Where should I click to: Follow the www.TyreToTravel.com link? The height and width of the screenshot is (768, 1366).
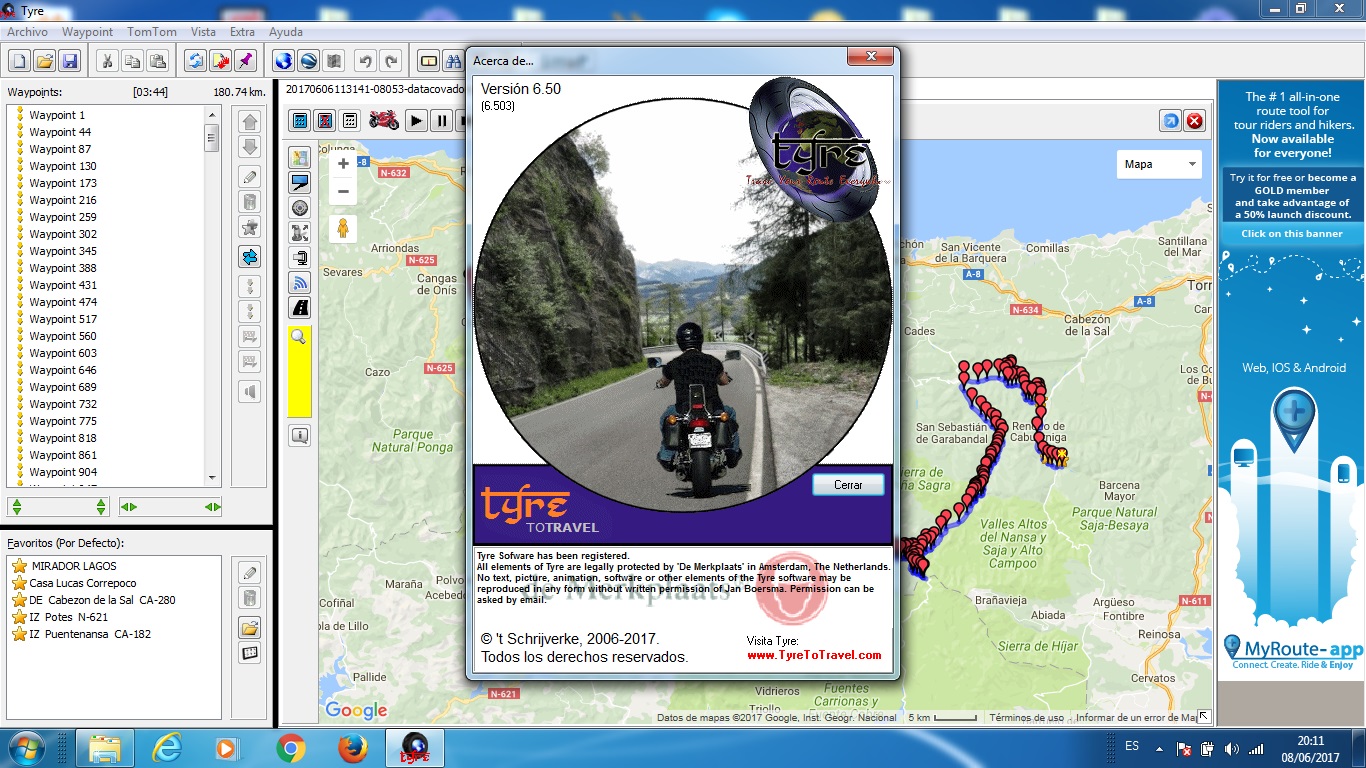814,655
